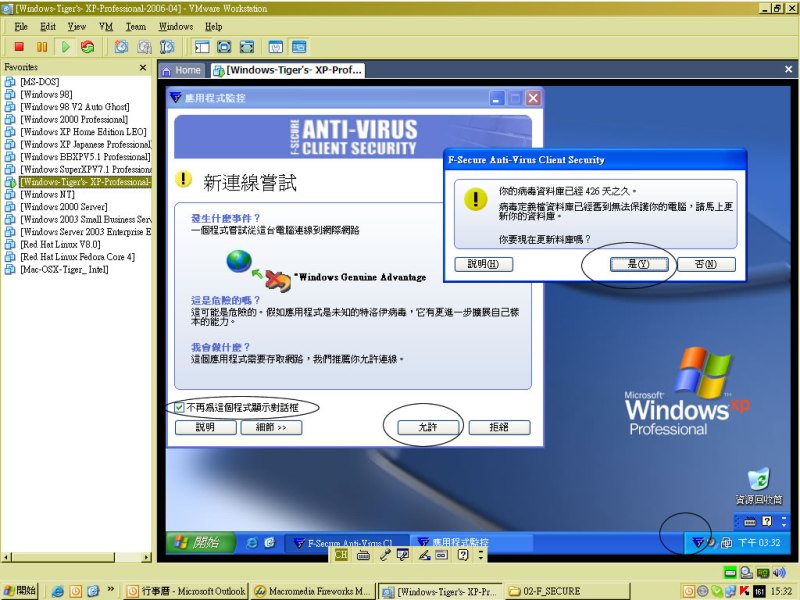Viewport: 800px width, 600px height.
Task: Click the CH language bar indicator
Action: coord(341,555)
